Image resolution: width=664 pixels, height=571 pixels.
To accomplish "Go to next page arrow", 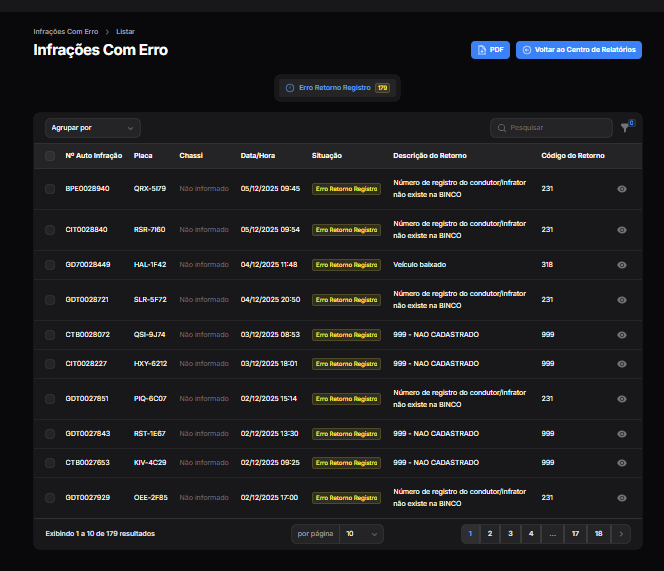I will click(621, 534).
